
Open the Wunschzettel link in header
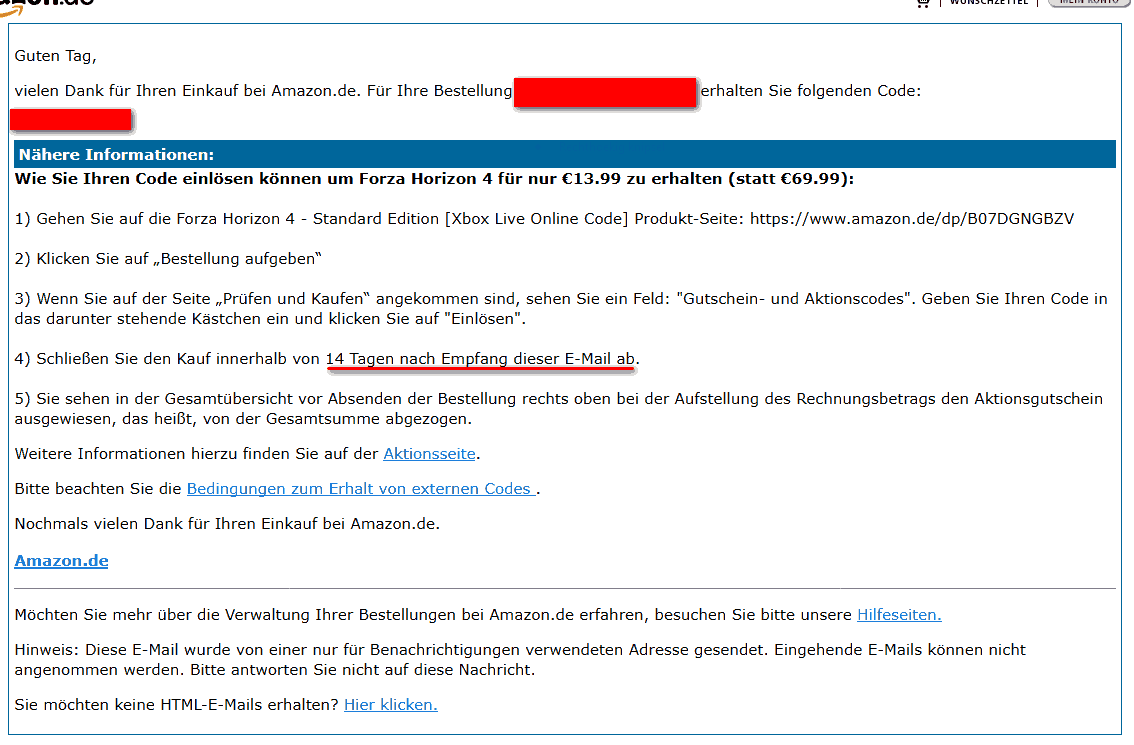(x=989, y=2)
